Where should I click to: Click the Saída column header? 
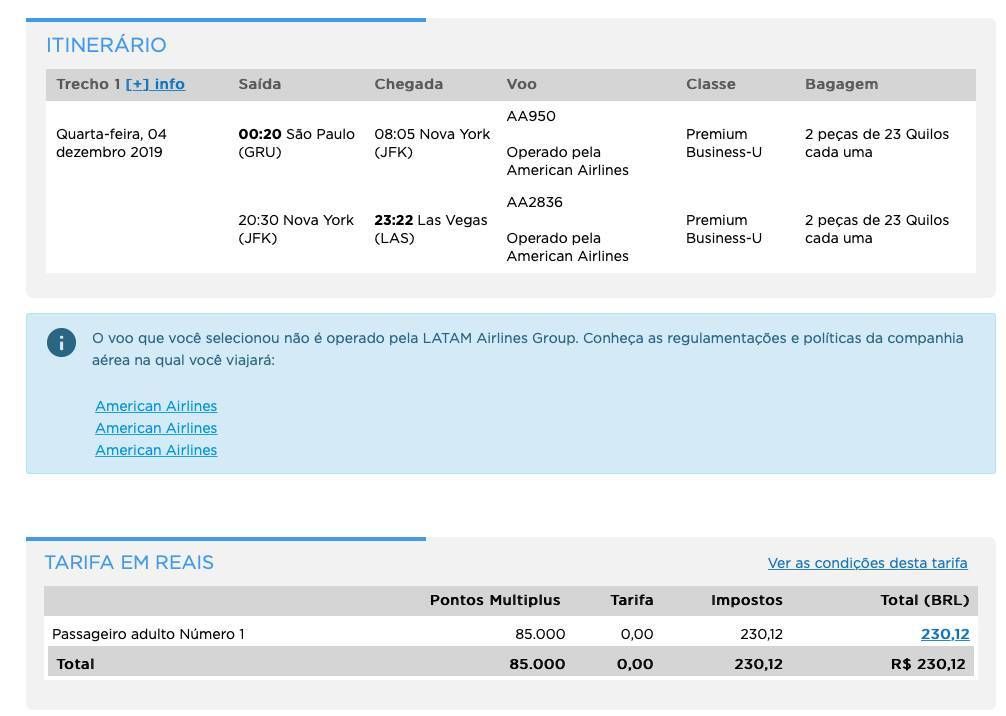tap(259, 84)
